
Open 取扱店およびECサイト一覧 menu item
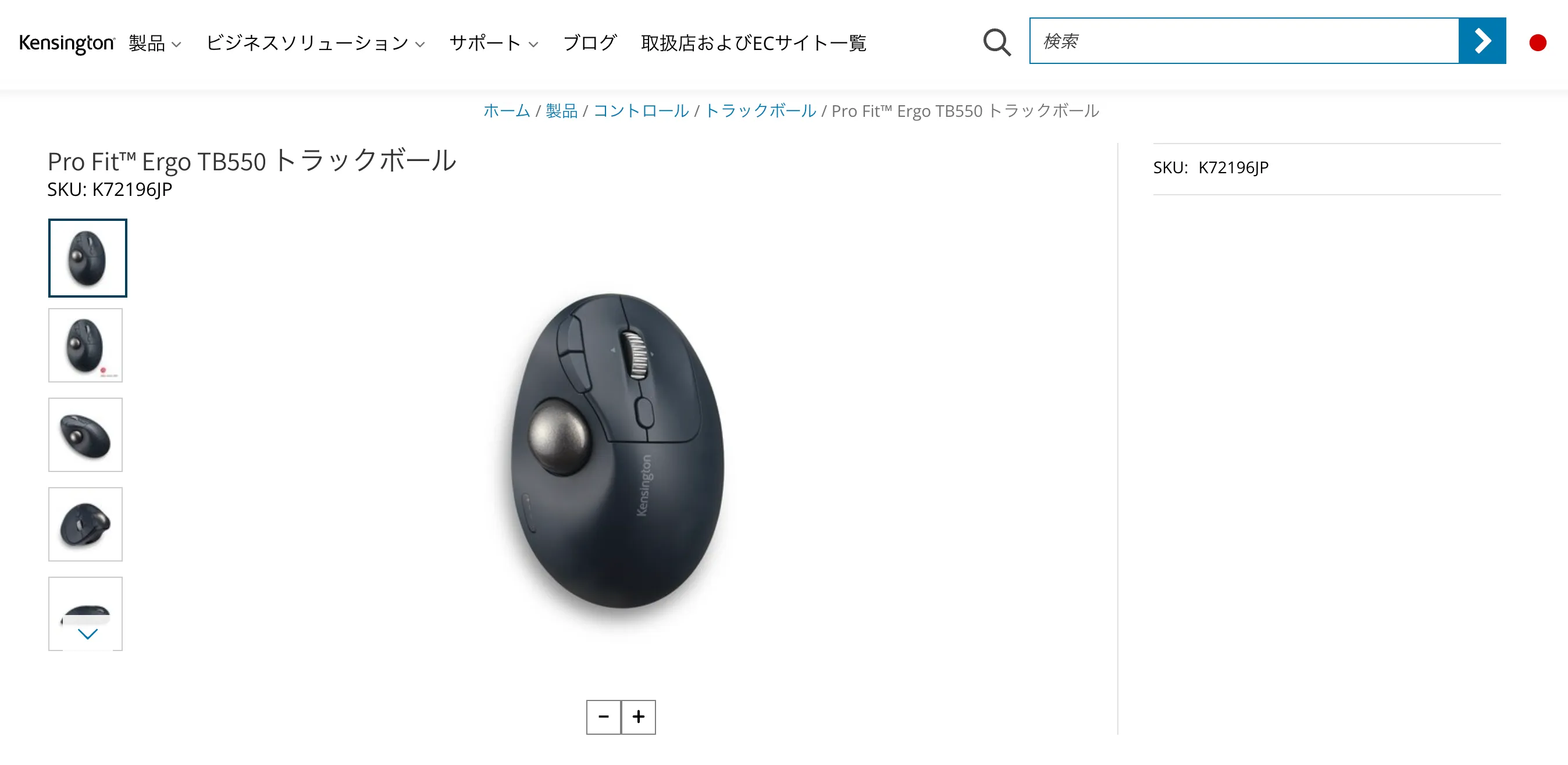(x=754, y=43)
